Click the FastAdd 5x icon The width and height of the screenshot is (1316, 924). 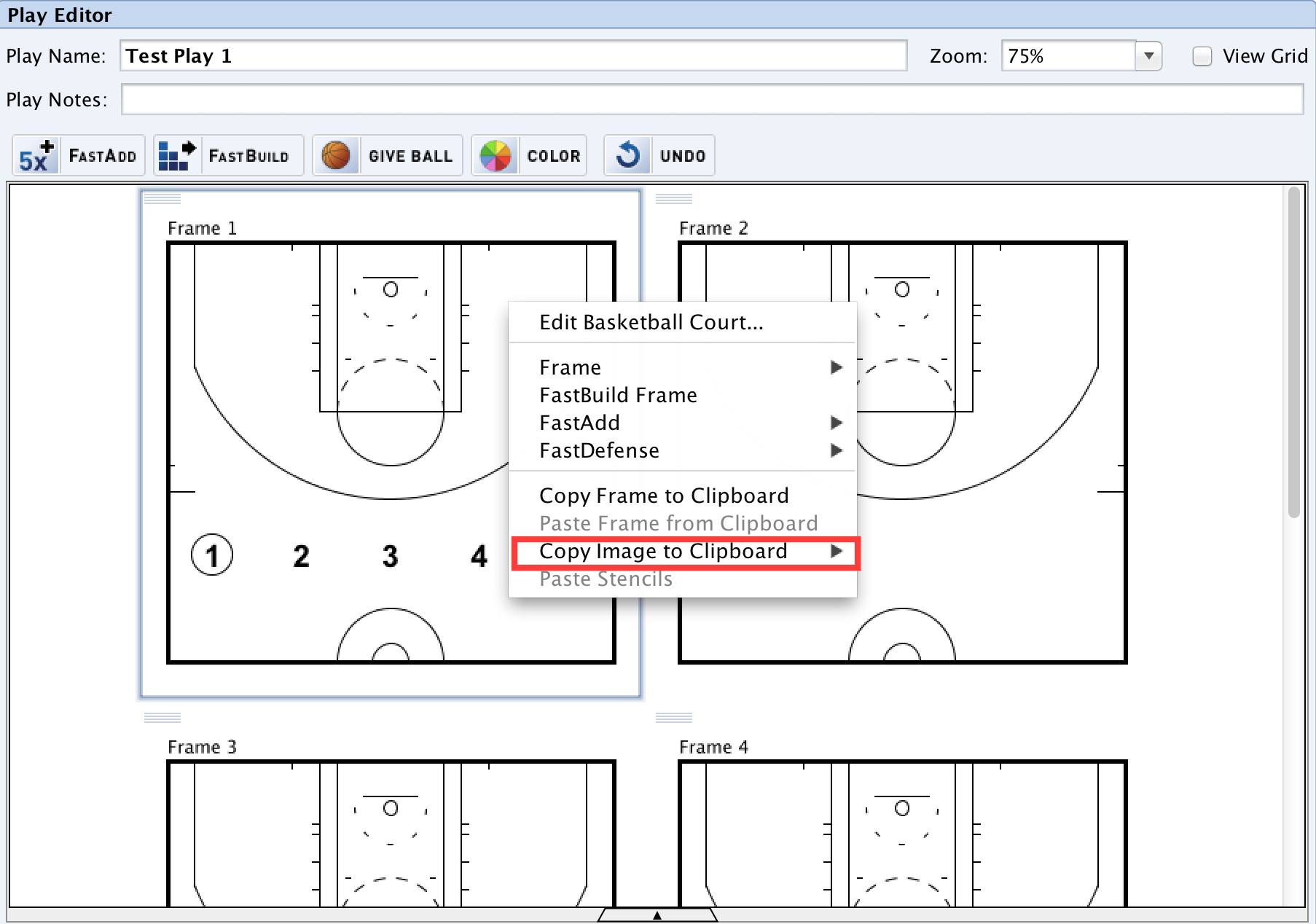[36, 155]
